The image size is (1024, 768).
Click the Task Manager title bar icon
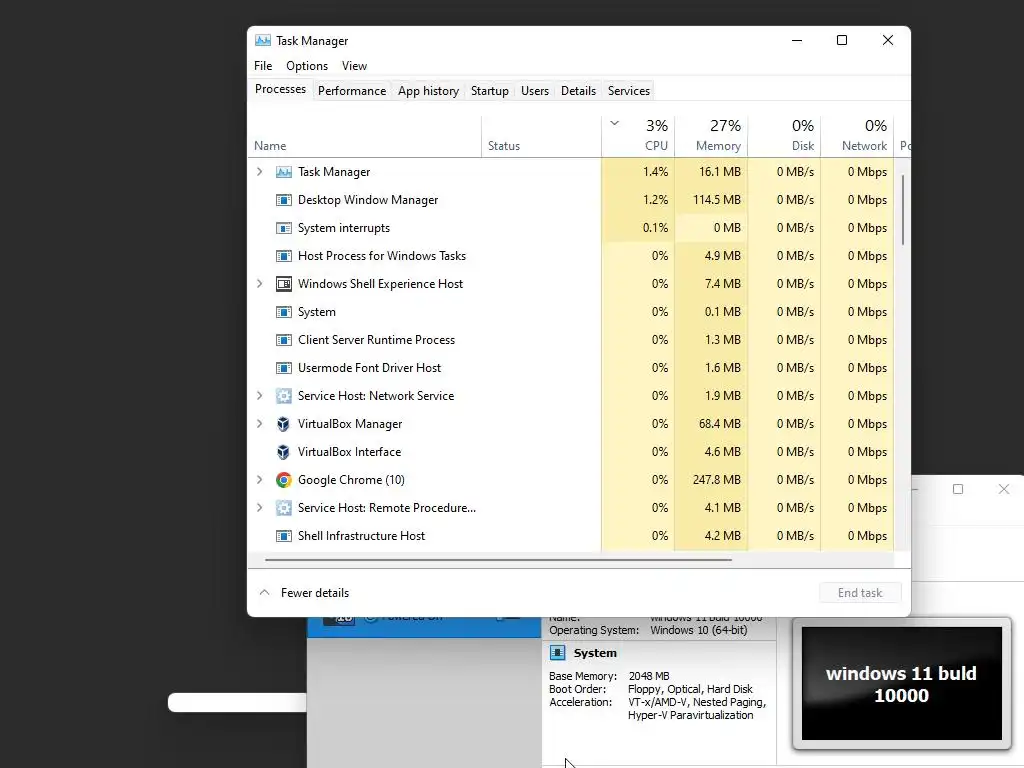263,40
